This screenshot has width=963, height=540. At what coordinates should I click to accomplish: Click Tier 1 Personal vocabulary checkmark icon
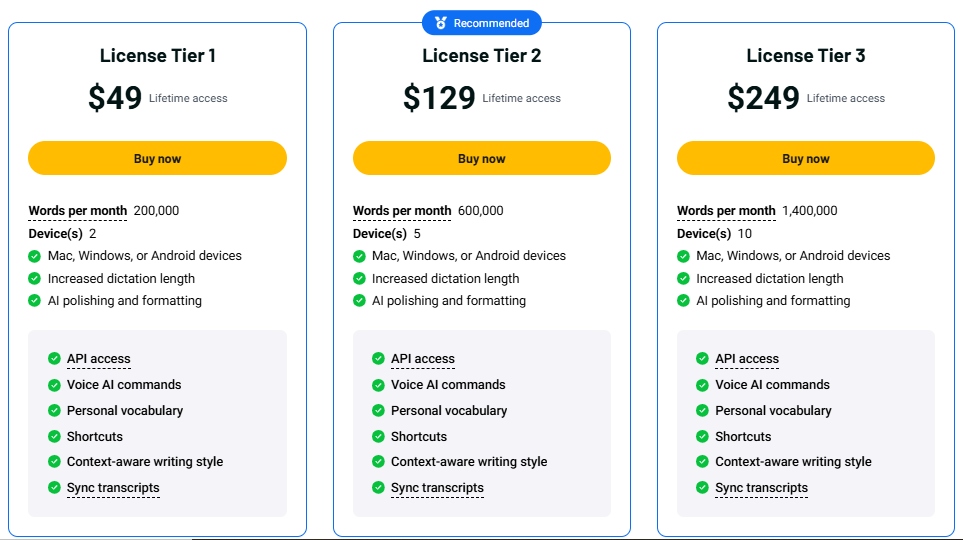pyautogui.click(x=54, y=410)
